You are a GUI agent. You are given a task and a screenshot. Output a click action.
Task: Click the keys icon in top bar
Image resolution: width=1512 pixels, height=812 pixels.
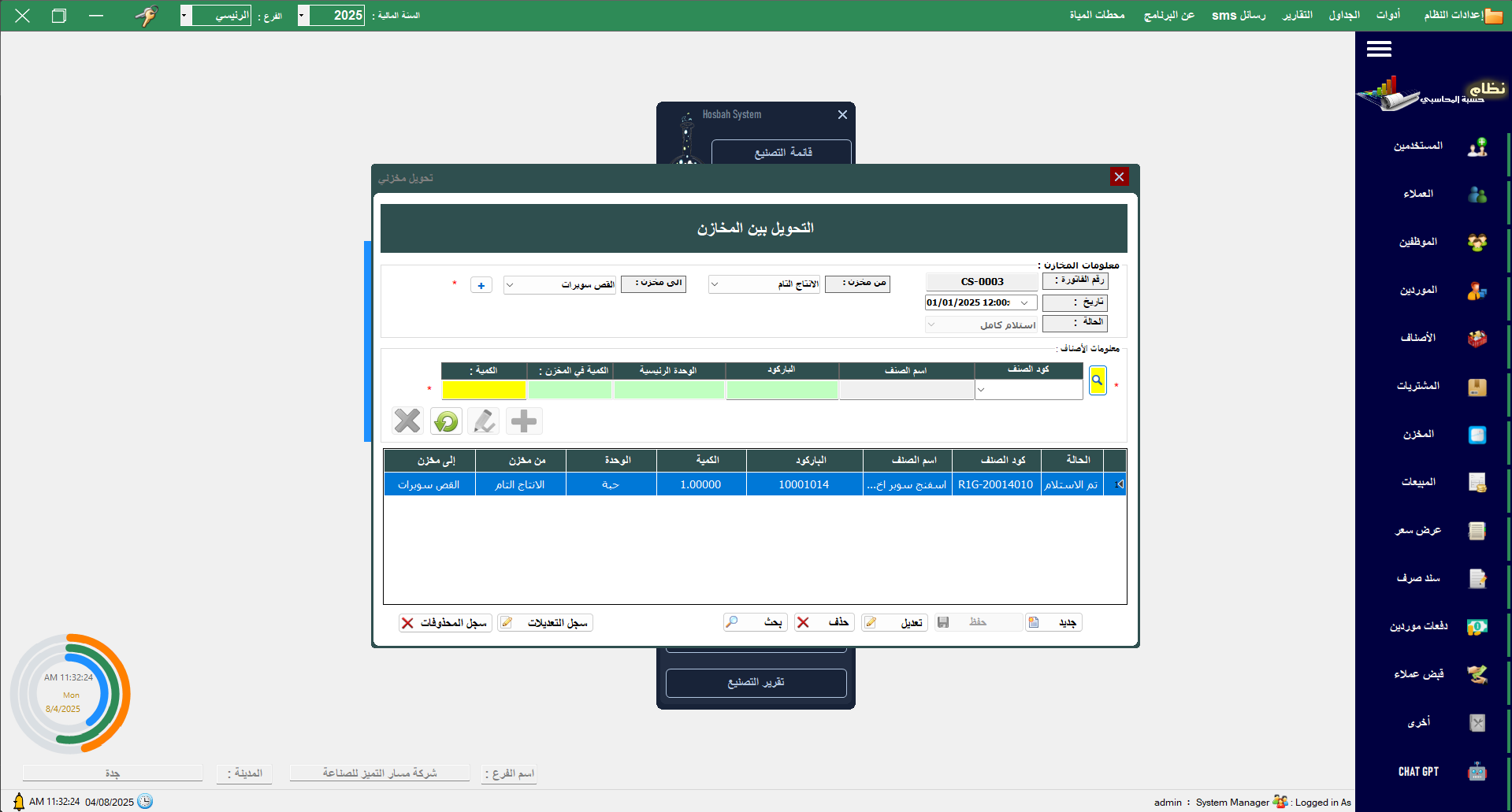[x=147, y=16]
